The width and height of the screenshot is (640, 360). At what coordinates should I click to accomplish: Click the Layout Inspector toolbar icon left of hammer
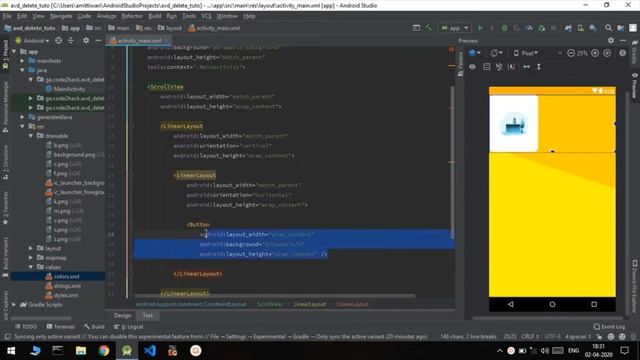click(x=416, y=28)
